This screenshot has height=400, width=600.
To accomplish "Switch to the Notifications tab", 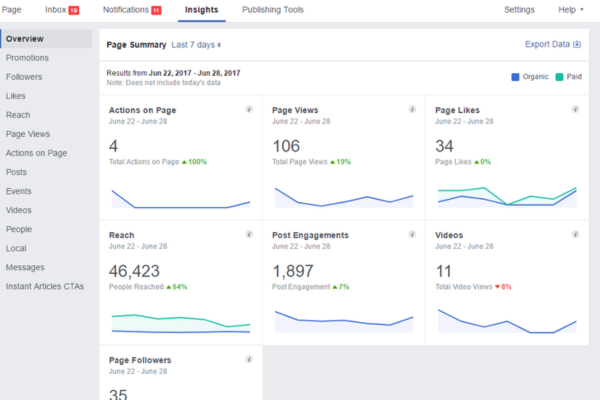I will 132,10.
